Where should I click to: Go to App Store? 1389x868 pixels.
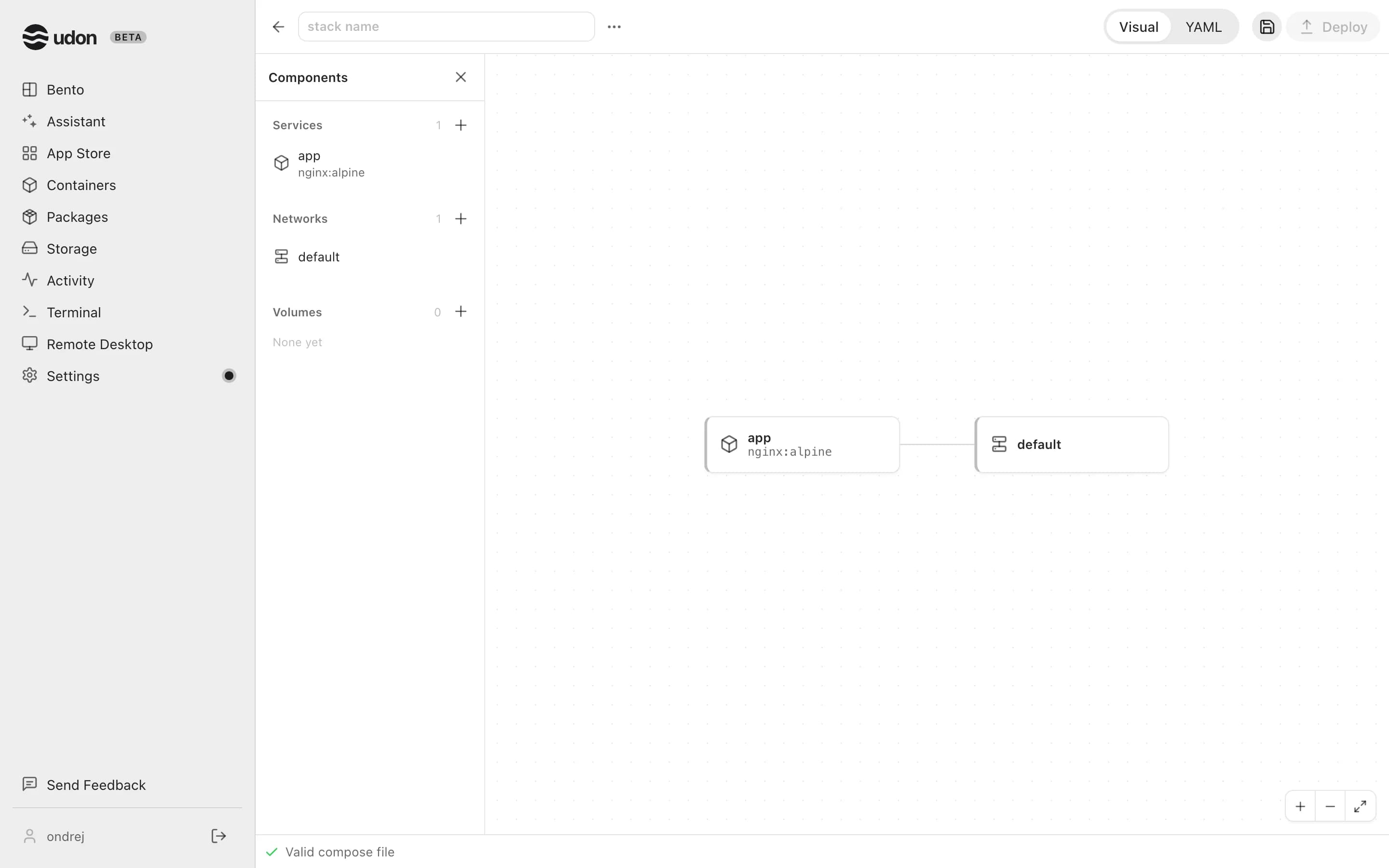click(127, 153)
